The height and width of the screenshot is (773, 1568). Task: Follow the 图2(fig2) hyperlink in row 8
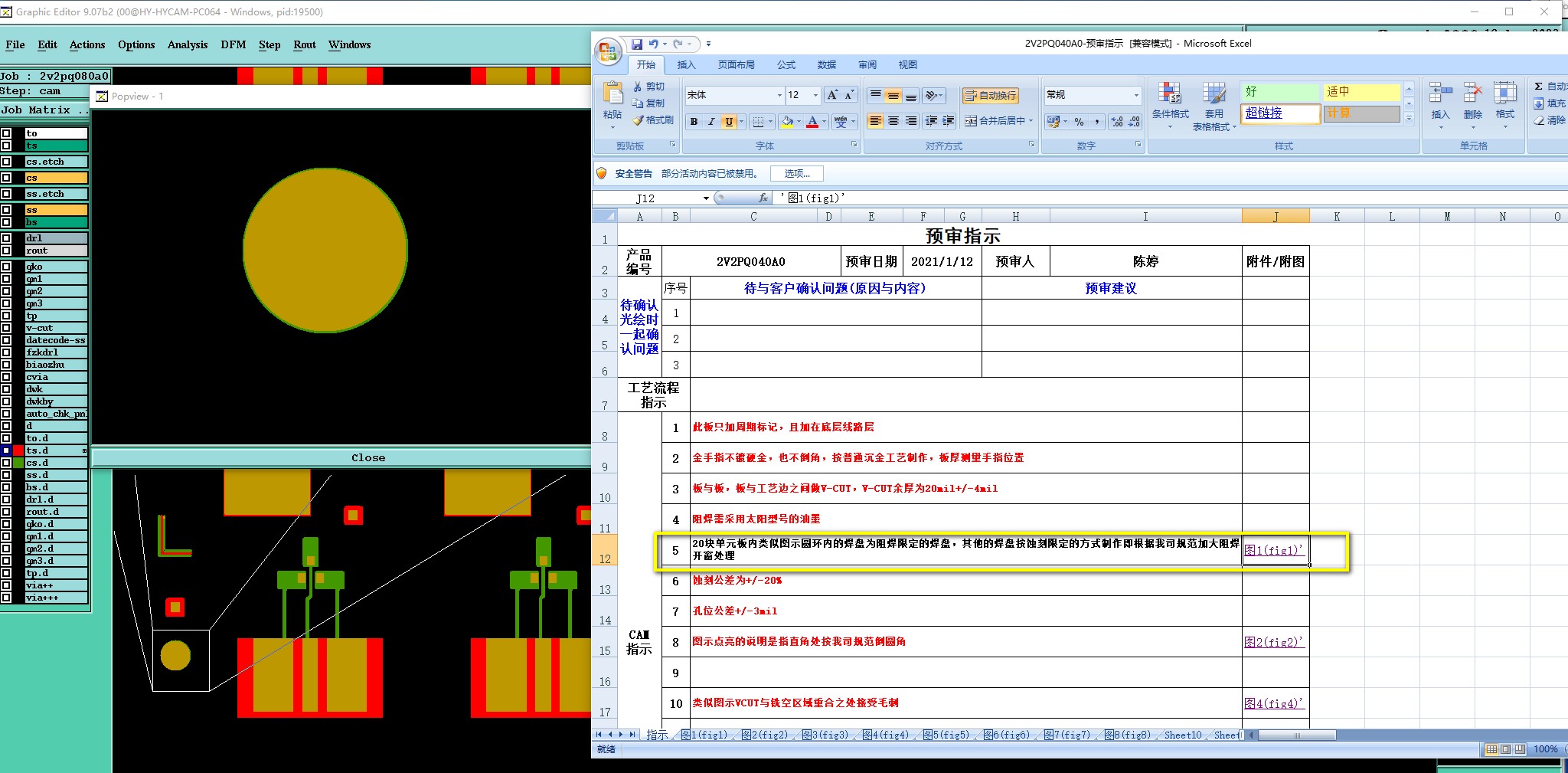pyautogui.click(x=1273, y=642)
